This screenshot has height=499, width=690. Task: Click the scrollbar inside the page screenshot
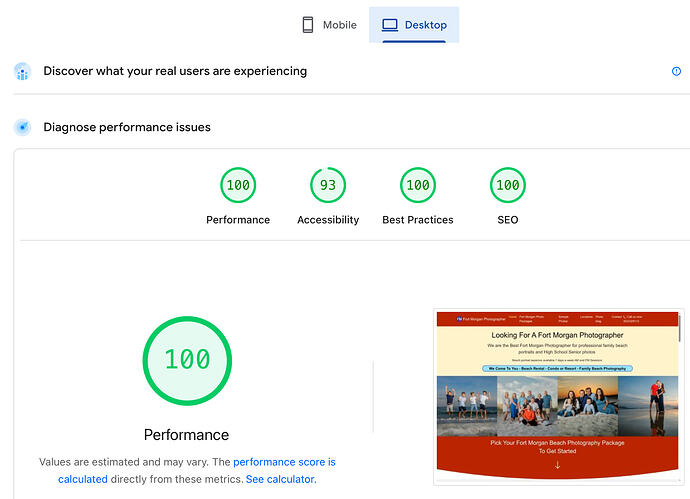click(x=680, y=328)
